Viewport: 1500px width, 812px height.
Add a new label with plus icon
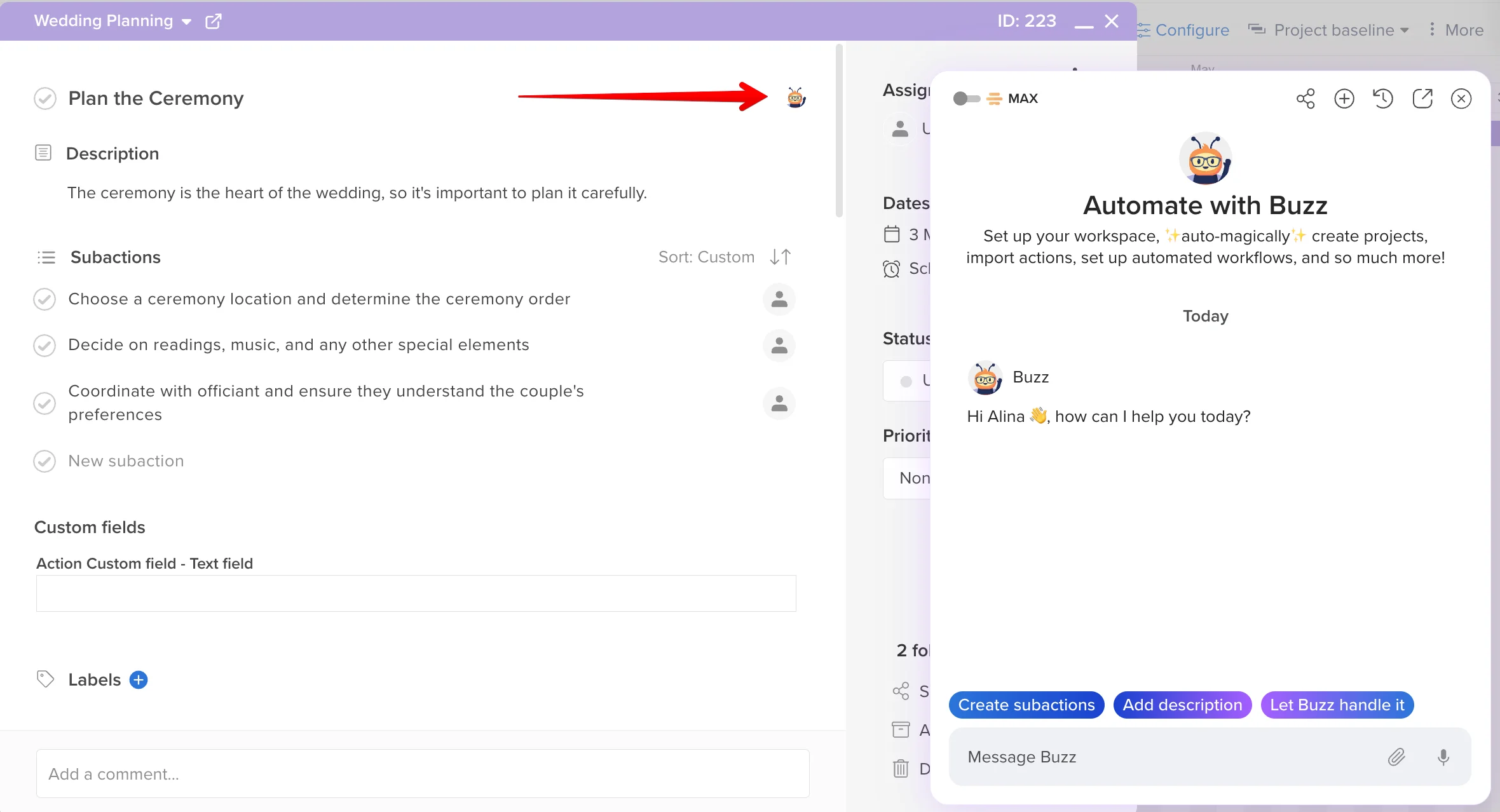tap(139, 680)
